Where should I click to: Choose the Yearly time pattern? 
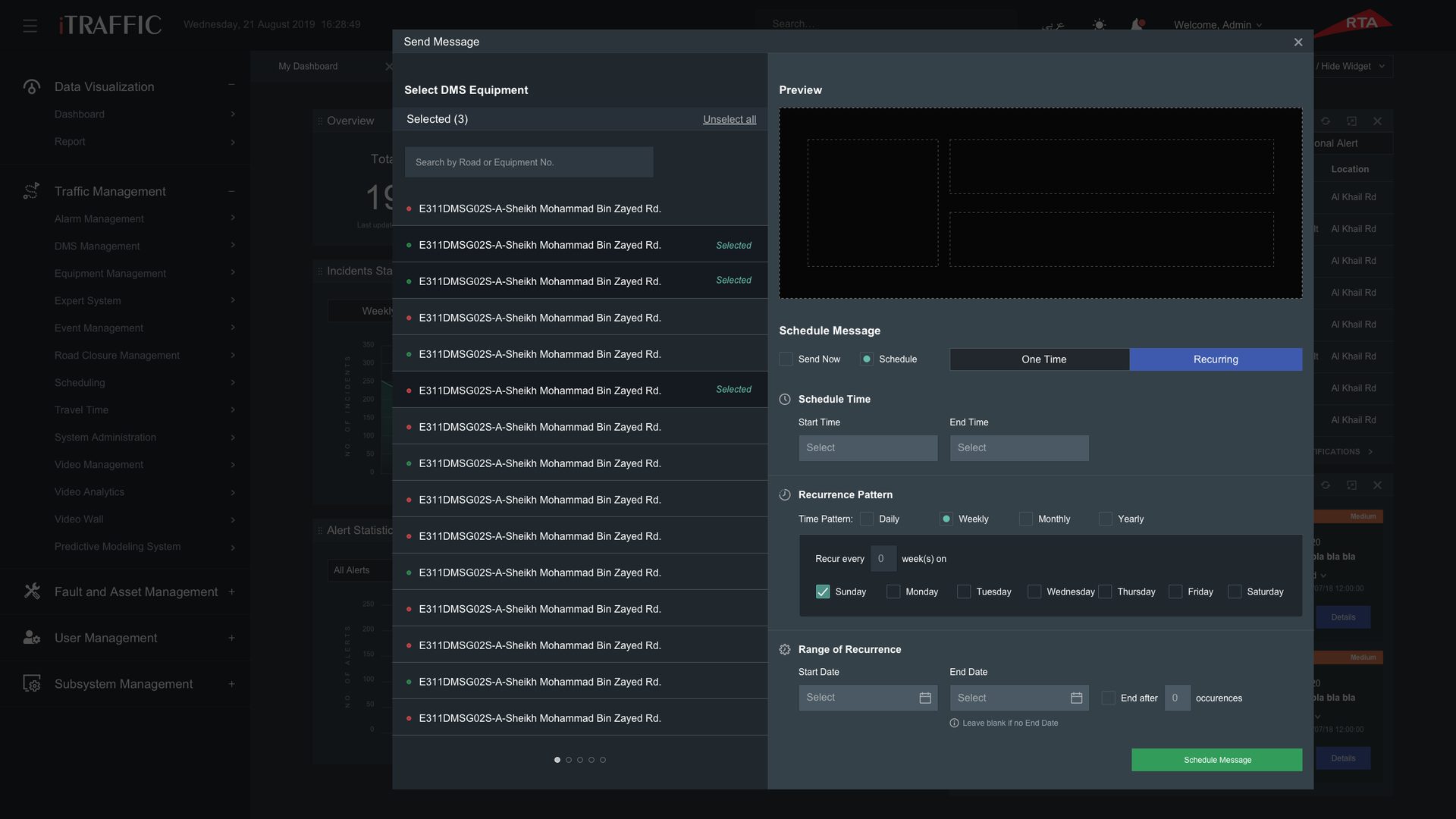[x=1106, y=519]
